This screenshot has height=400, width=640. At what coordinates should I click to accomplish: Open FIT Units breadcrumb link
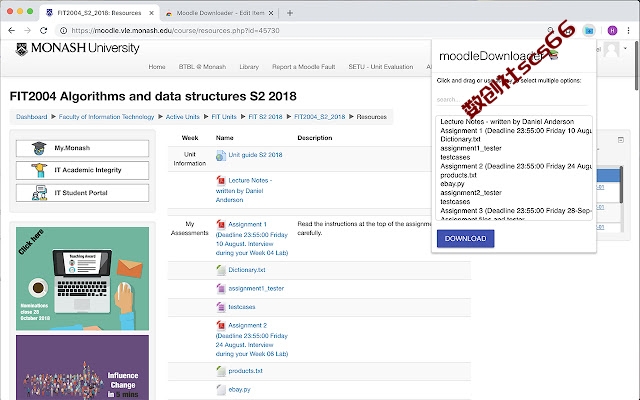[224, 117]
